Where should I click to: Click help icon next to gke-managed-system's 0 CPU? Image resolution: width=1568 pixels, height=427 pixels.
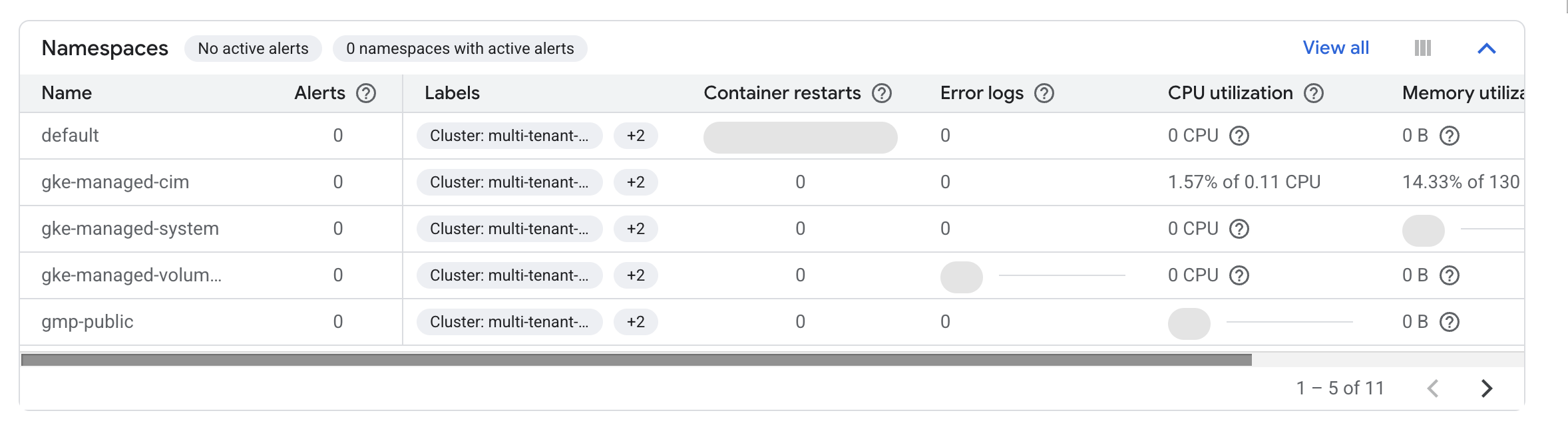(x=1239, y=229)
